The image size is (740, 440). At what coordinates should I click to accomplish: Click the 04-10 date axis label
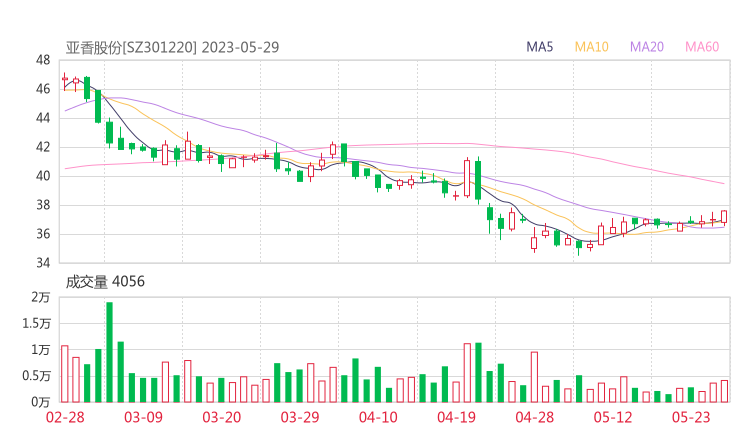pos(378,417)
